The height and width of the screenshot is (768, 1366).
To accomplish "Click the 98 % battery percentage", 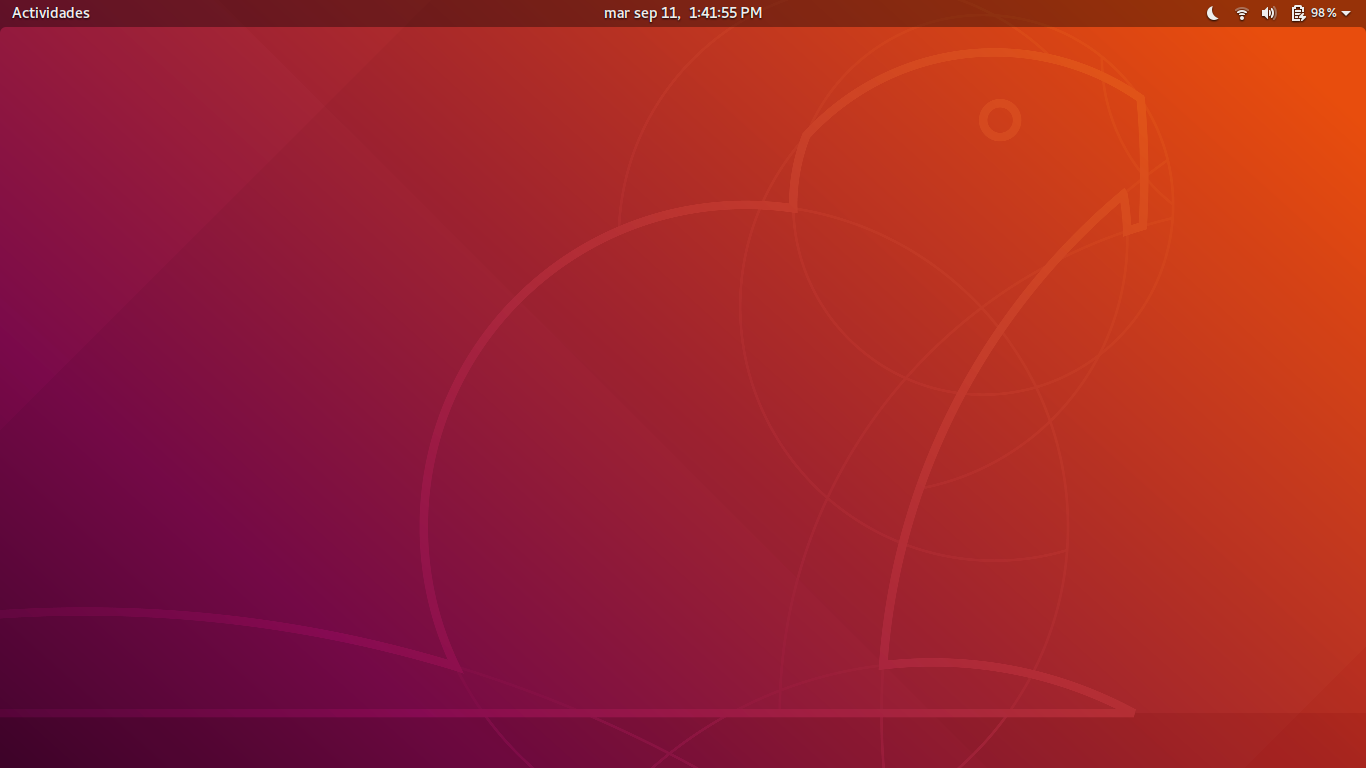I will [1324, 13].
